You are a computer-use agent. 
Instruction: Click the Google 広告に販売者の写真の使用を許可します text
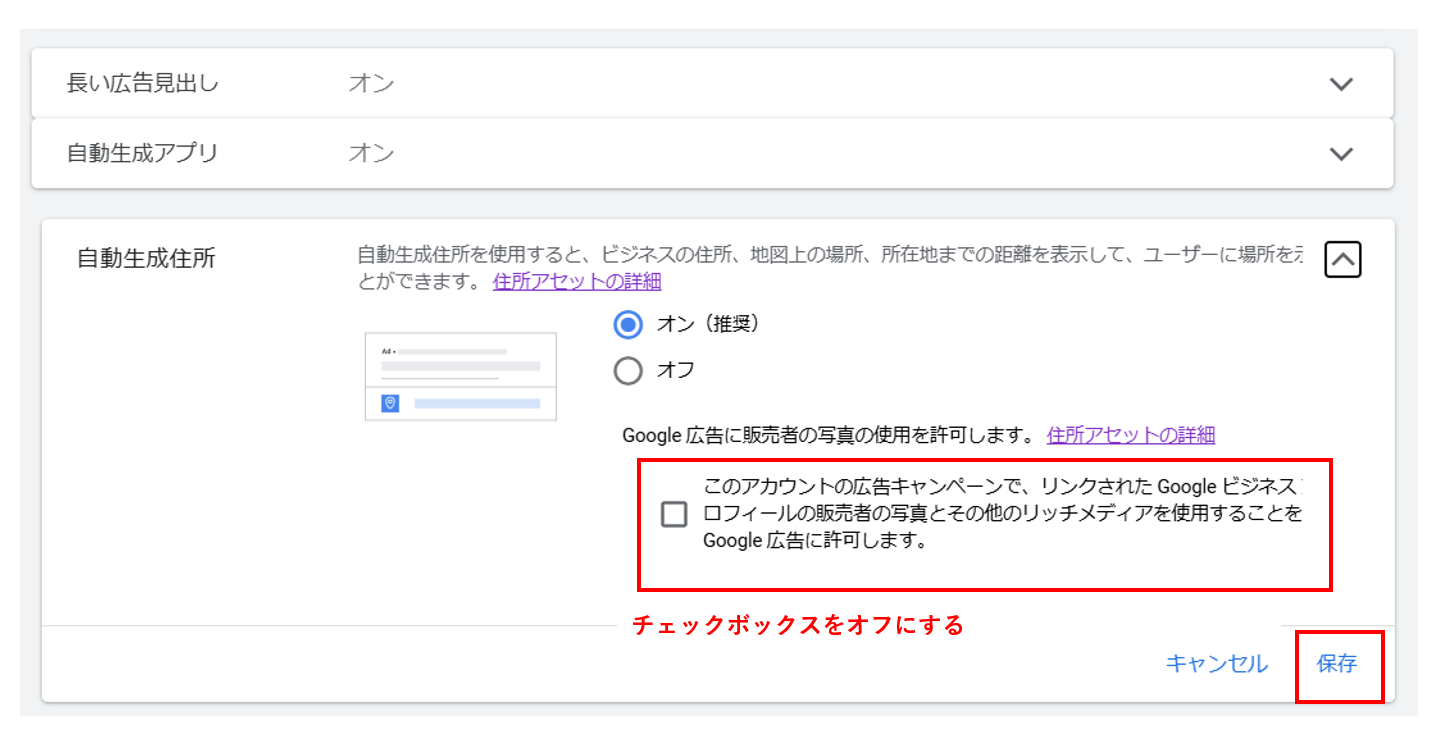(827, 435)
